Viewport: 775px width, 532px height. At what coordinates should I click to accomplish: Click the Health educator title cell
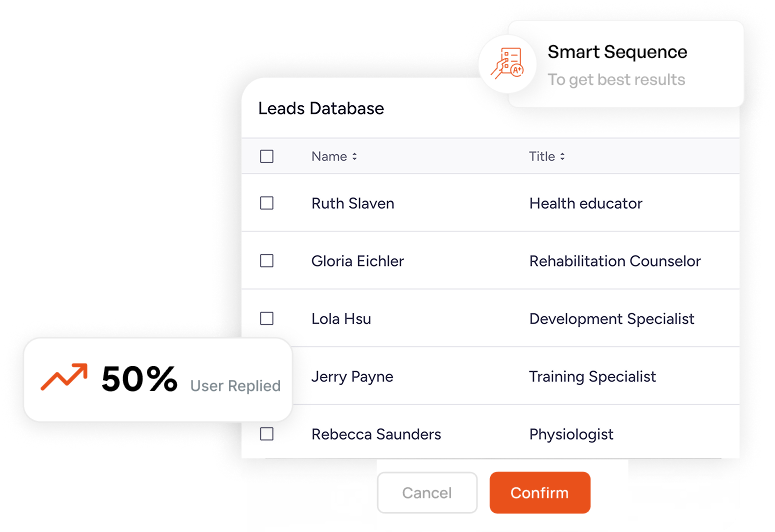tap(586, 203)
